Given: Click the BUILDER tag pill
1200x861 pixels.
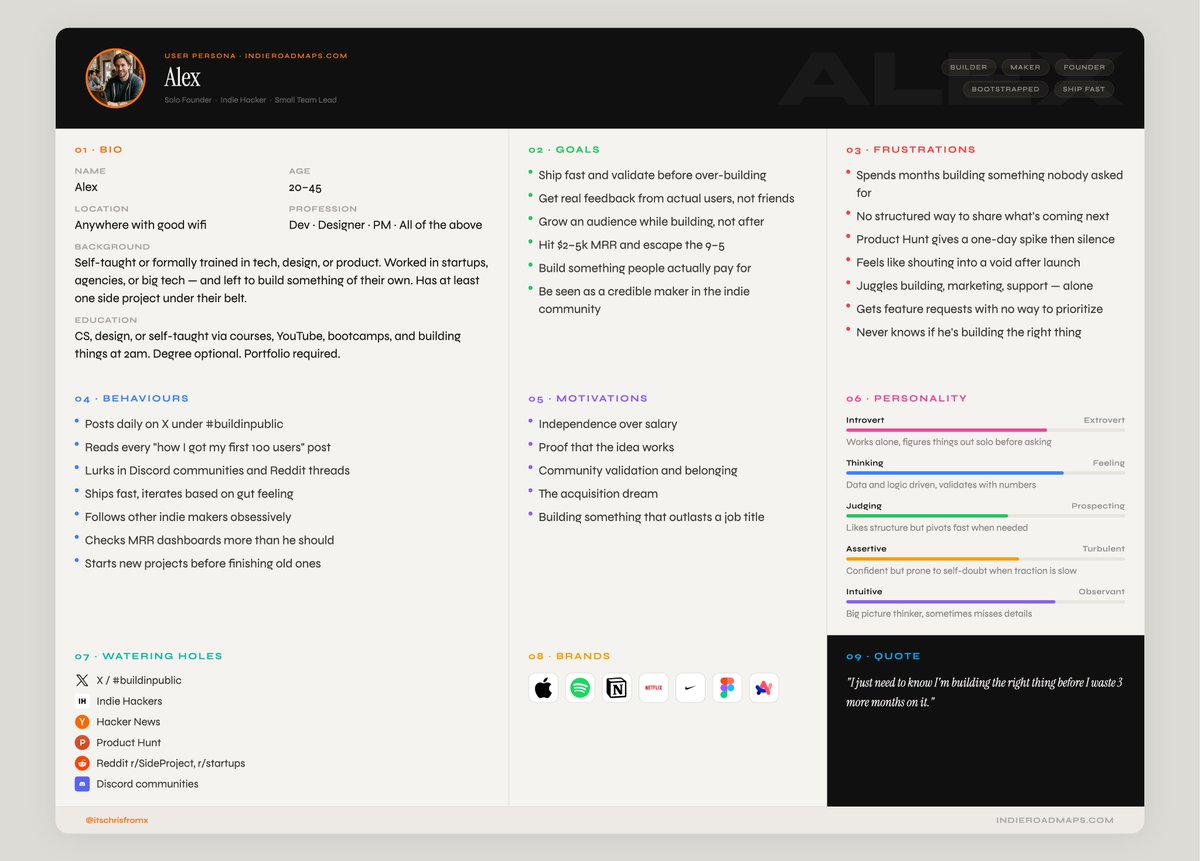Looking at the screenshot, I should coord(968,67).
